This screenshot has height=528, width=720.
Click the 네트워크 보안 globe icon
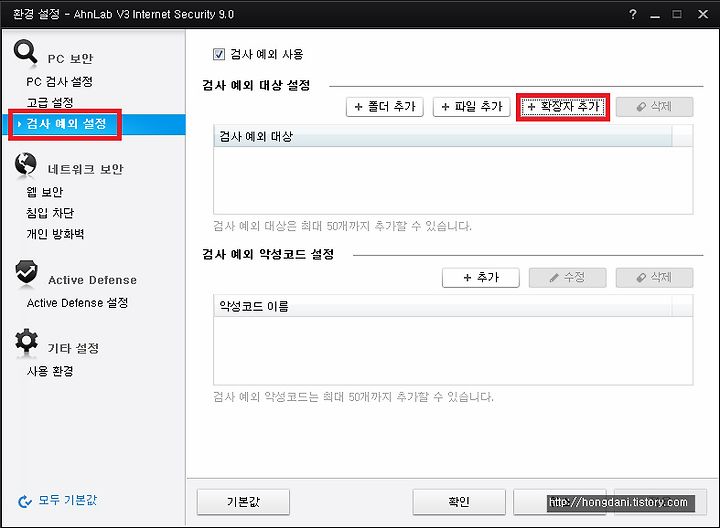(x=26, y=164)
